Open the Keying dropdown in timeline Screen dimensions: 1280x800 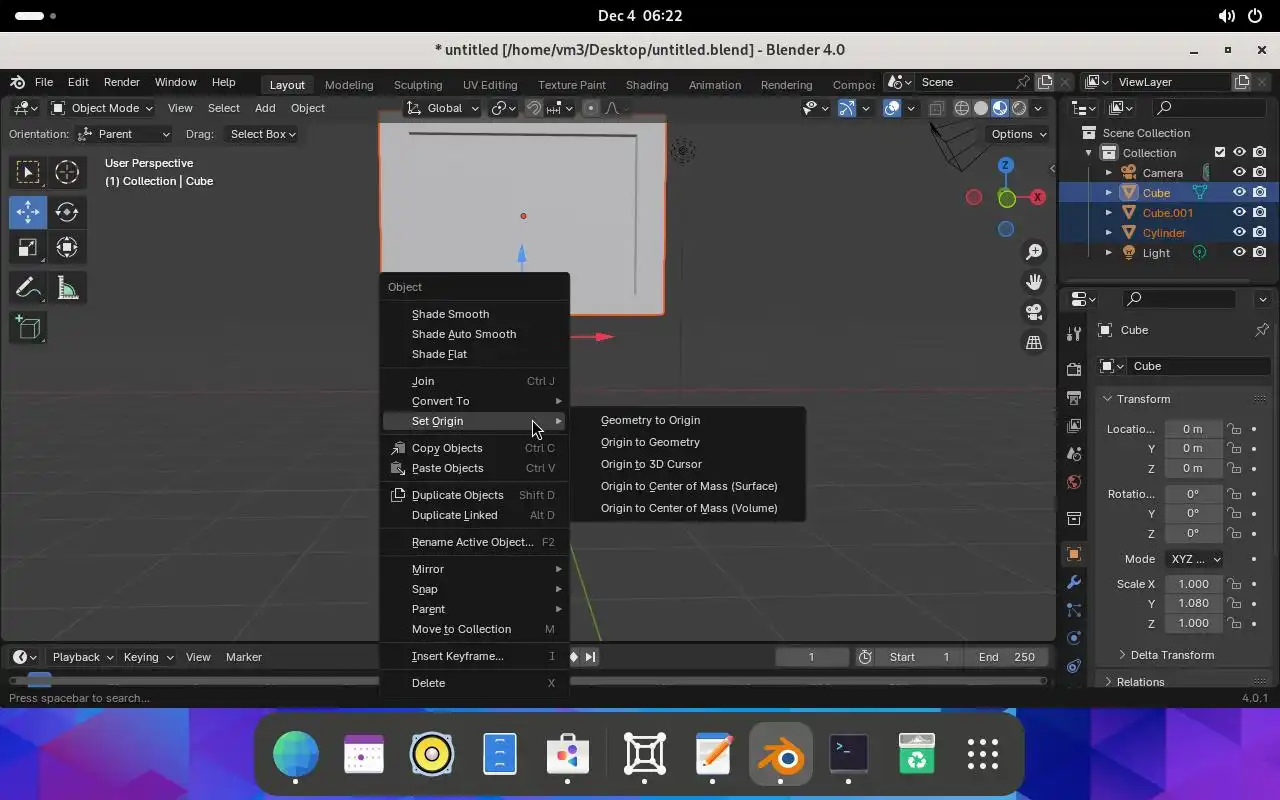[148, 657]
